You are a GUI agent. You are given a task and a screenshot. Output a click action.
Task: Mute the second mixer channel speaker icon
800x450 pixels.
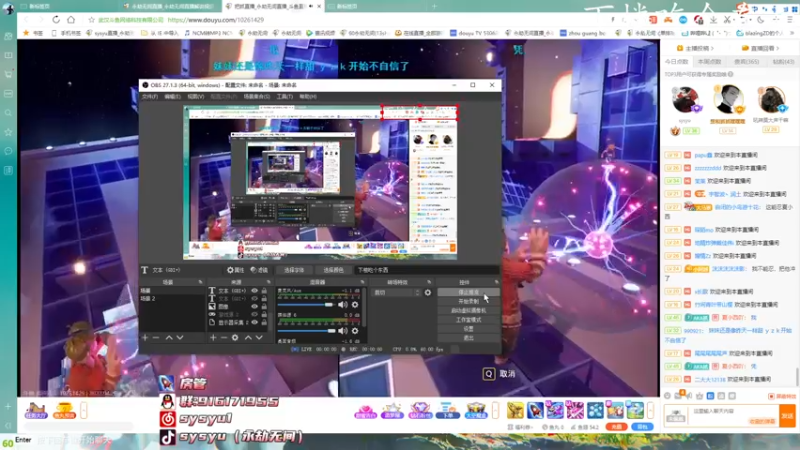click(x=342, y=331)
